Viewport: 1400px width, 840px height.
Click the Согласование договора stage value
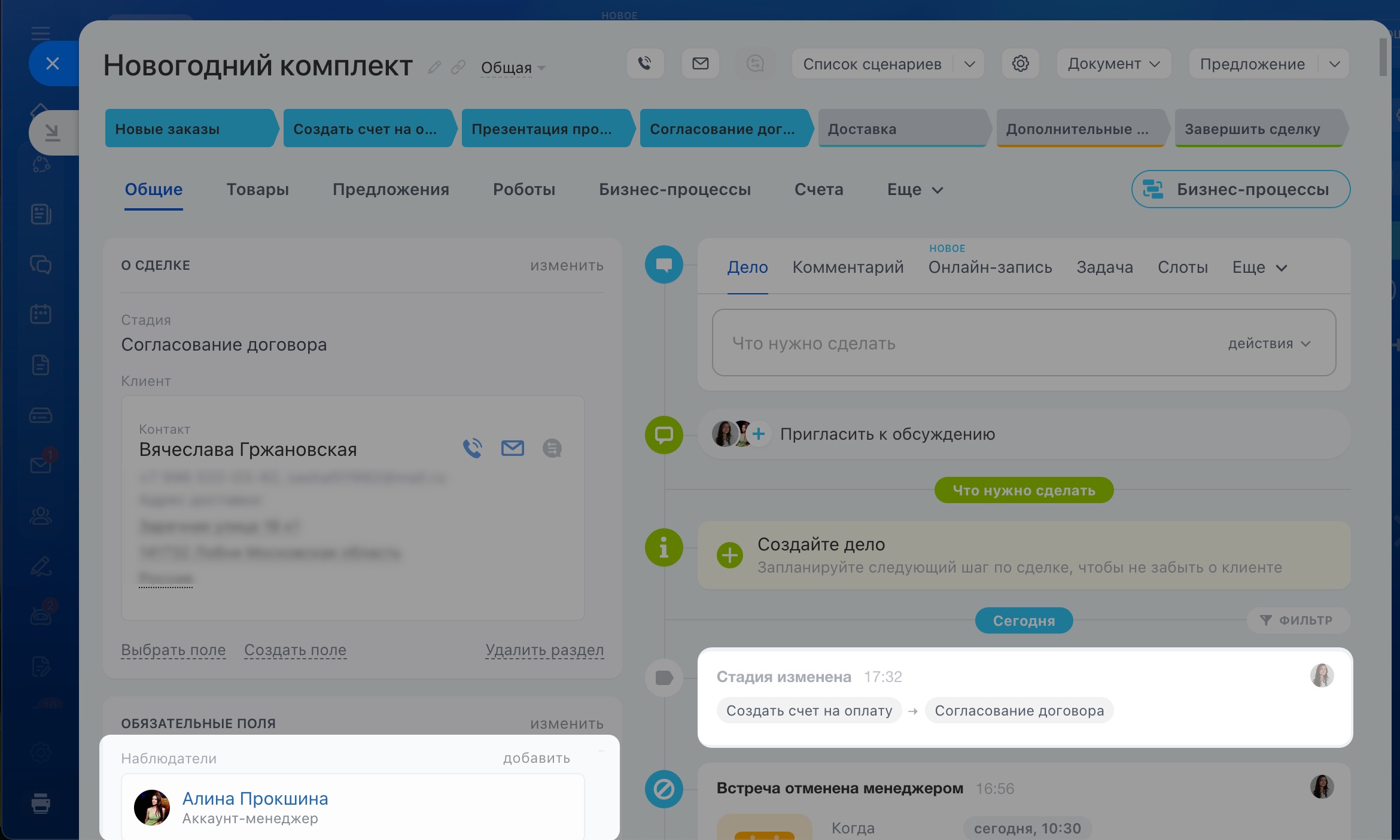[224, 345]
